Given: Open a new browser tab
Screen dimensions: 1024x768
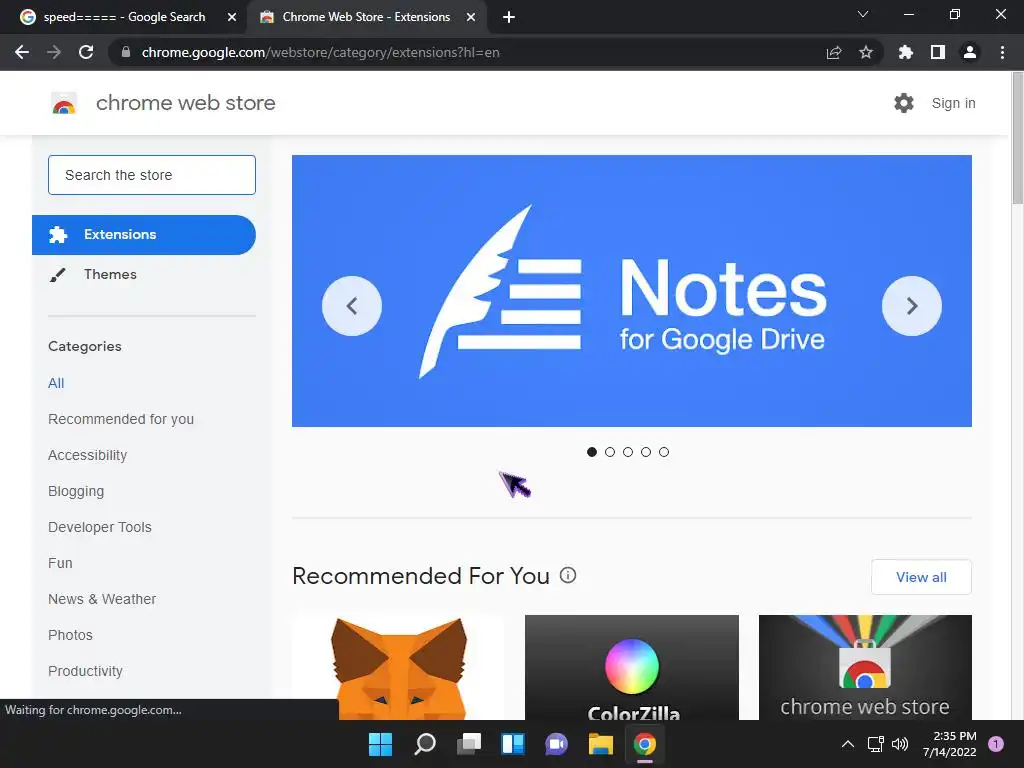Looking at the screenshot, I should [x=509, y=17].
